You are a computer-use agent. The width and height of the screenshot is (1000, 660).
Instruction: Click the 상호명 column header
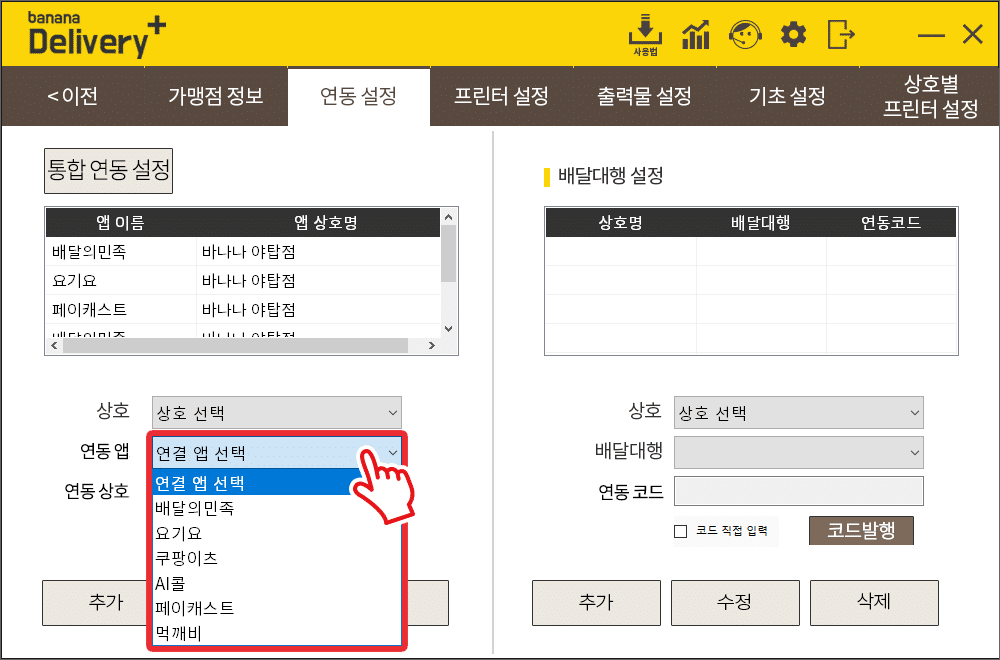pyautogui.click(x=621, y=223)
